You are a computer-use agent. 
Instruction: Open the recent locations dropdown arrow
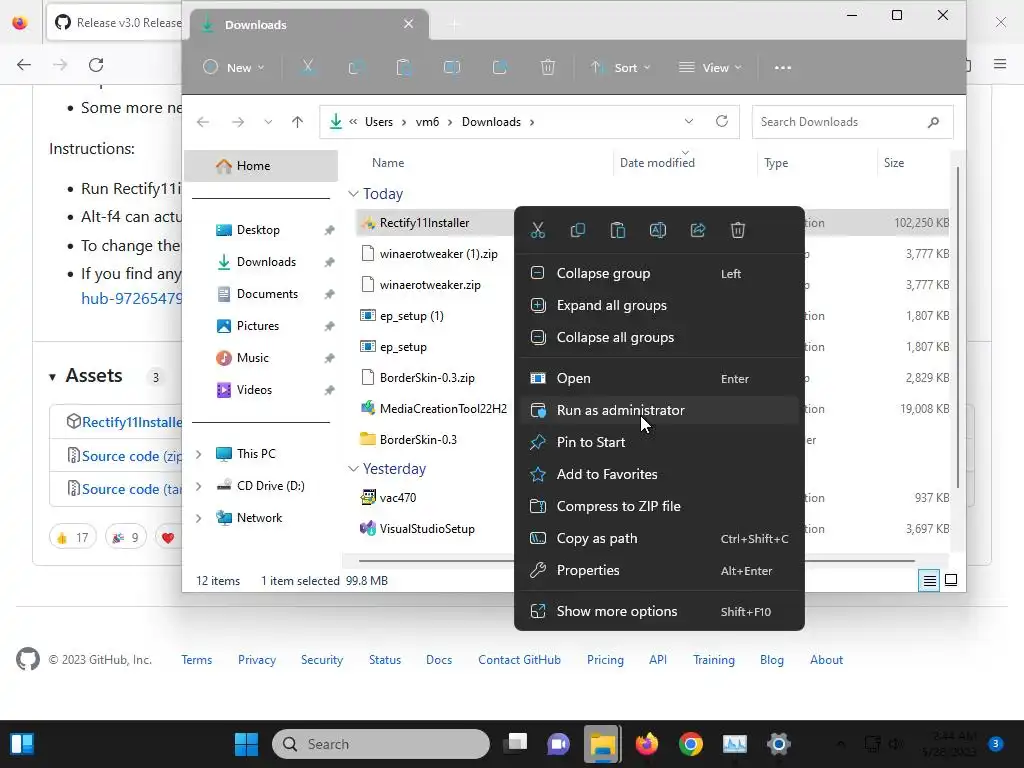[x=268, y=122]
